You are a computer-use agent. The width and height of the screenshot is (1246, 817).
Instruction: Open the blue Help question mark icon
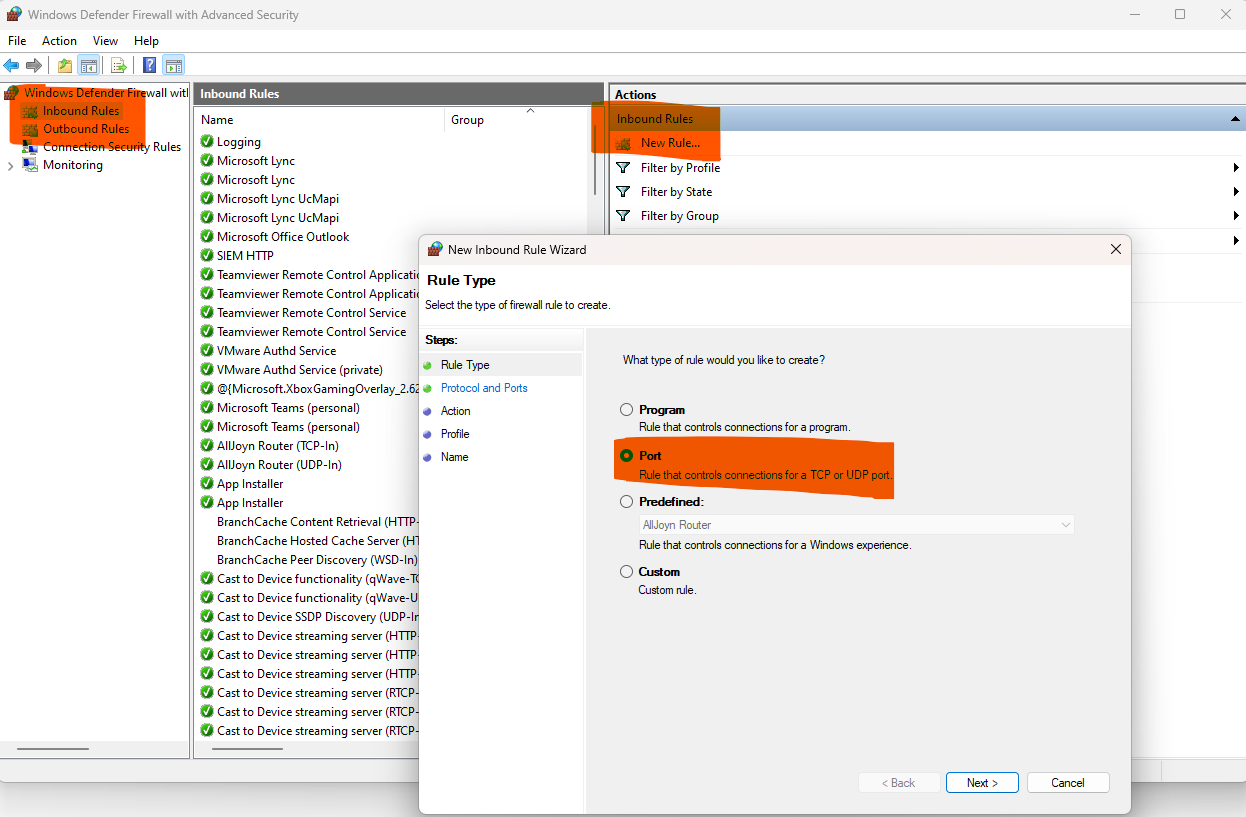point(149,66)
